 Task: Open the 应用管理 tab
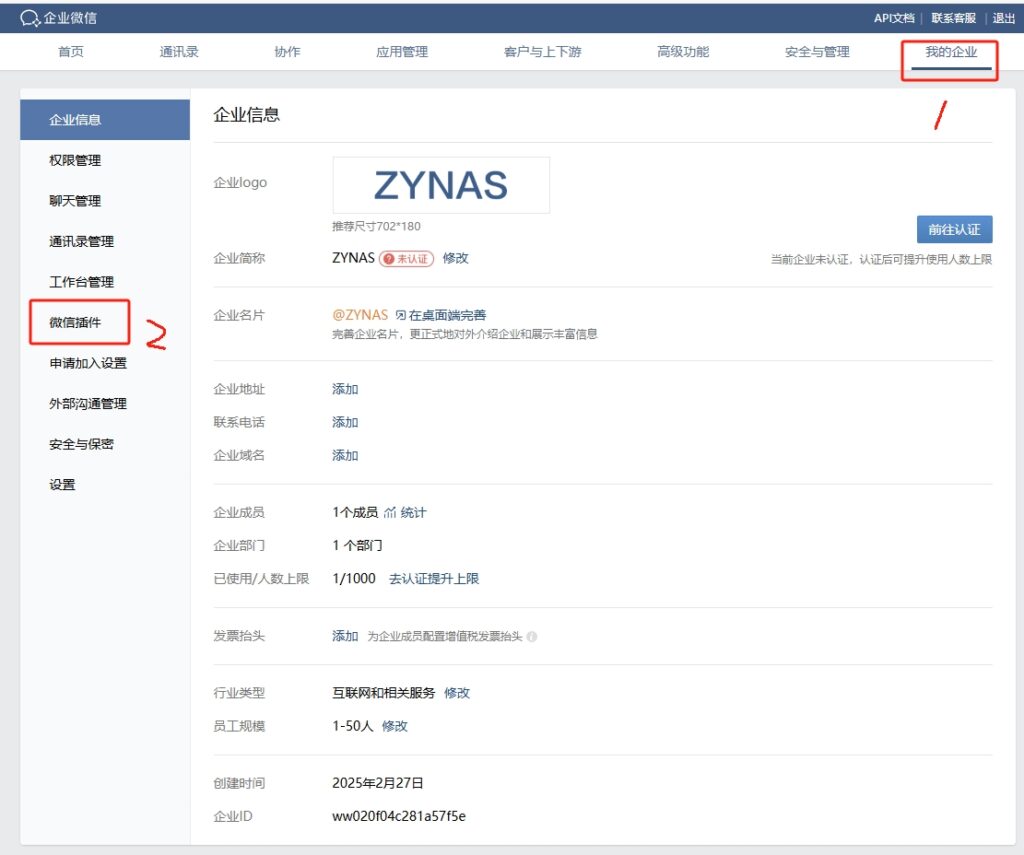coord(401,52)
